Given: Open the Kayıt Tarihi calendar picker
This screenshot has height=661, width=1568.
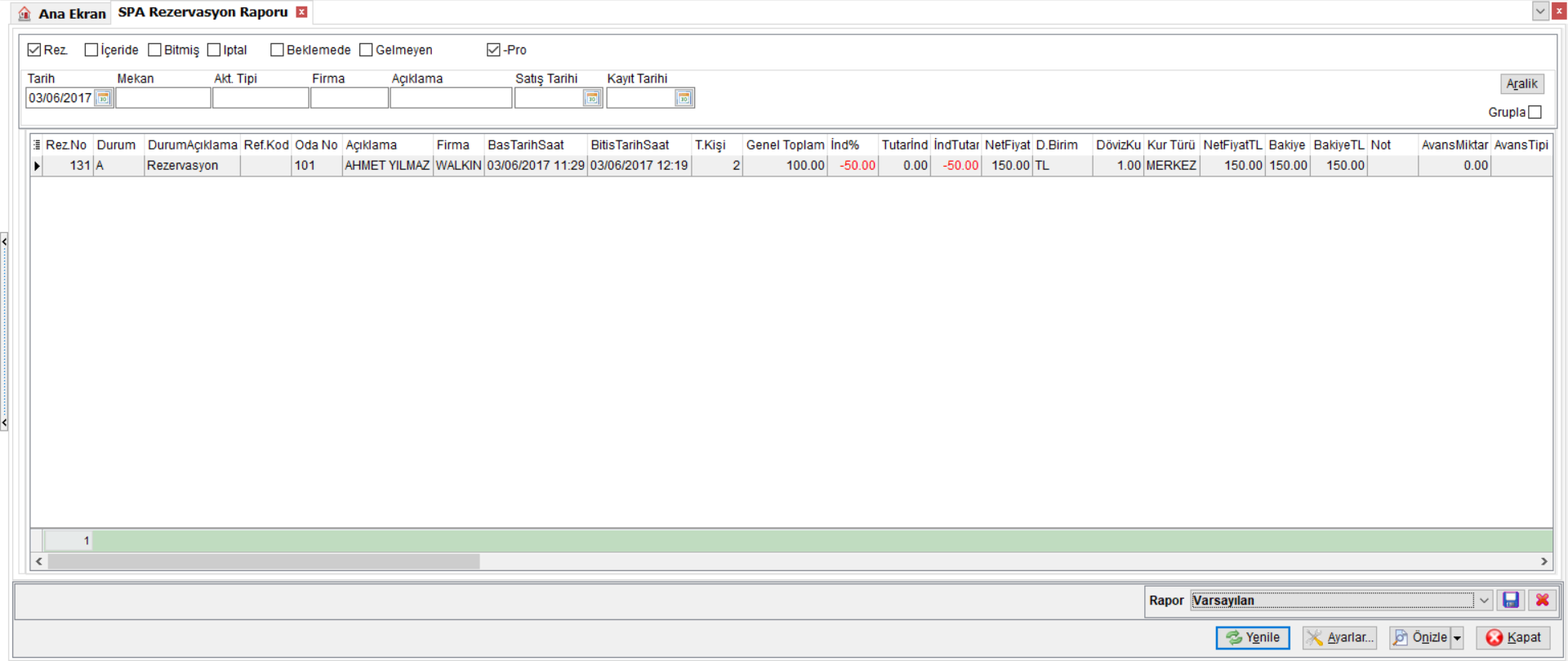Looking at the screenshot, I should pos(684,98).
